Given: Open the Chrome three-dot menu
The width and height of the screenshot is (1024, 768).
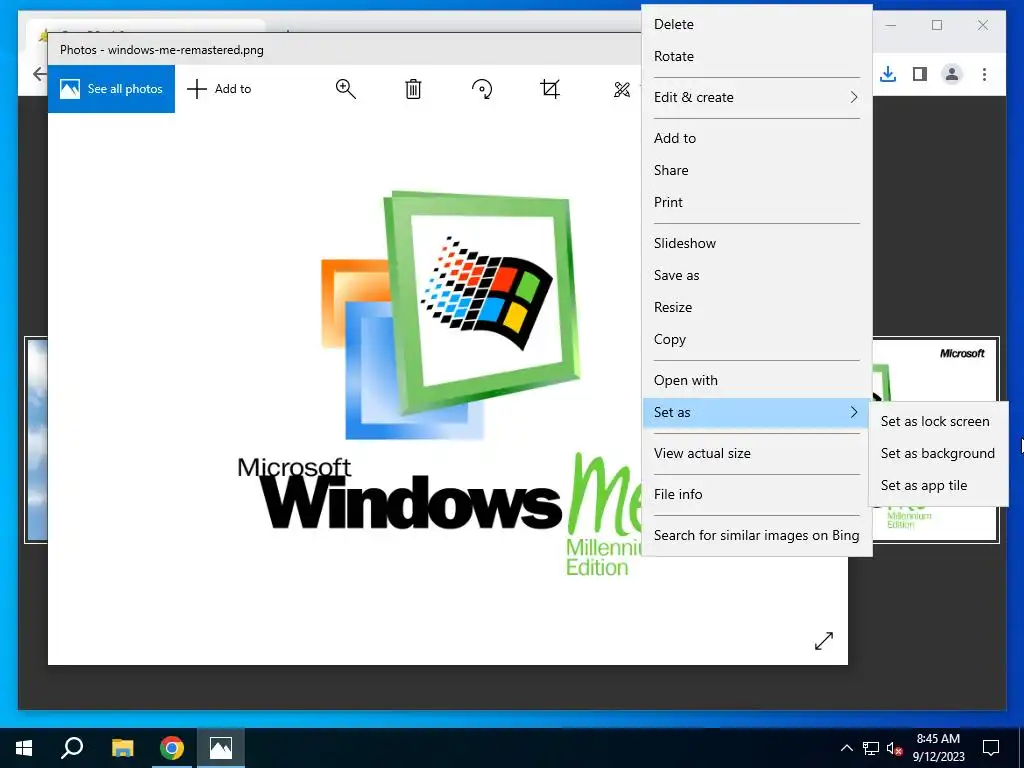Looking at the screenshot, I should (x=984, y=74).
